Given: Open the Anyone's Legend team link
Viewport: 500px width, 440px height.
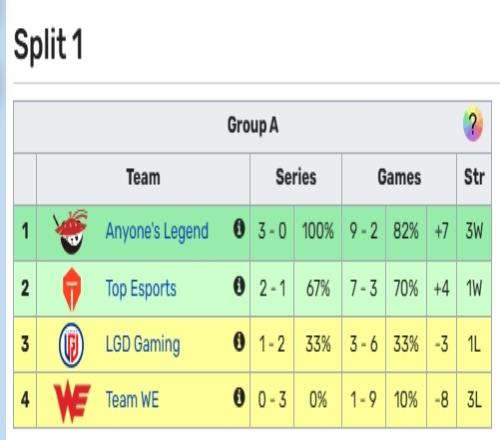Looking at the screenshot, I should 157,232.
